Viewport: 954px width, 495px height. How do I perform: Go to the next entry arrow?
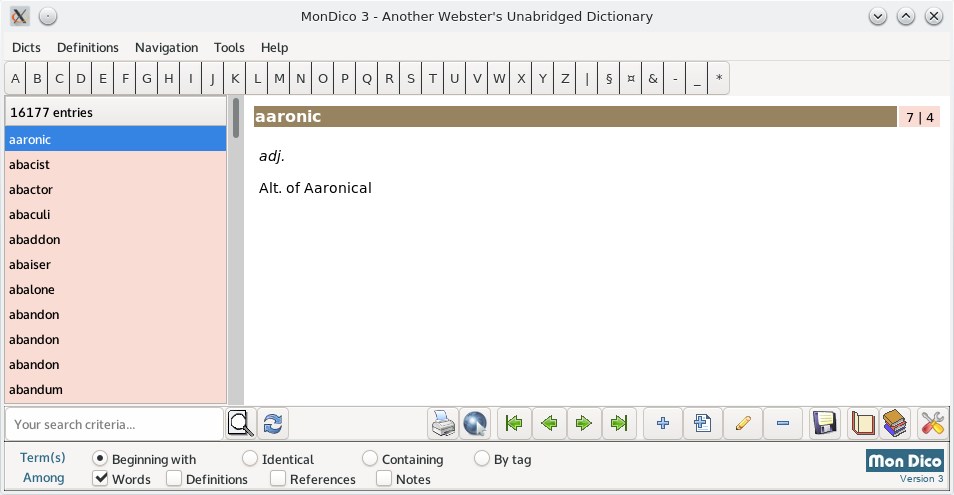tap(583, 423)
